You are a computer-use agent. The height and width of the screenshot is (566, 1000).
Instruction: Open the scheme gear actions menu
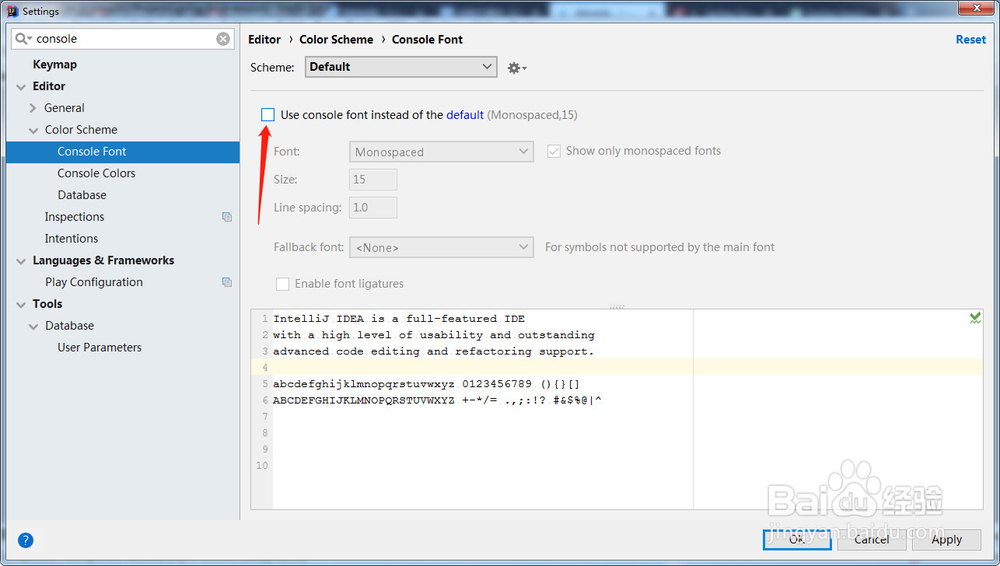517,68
